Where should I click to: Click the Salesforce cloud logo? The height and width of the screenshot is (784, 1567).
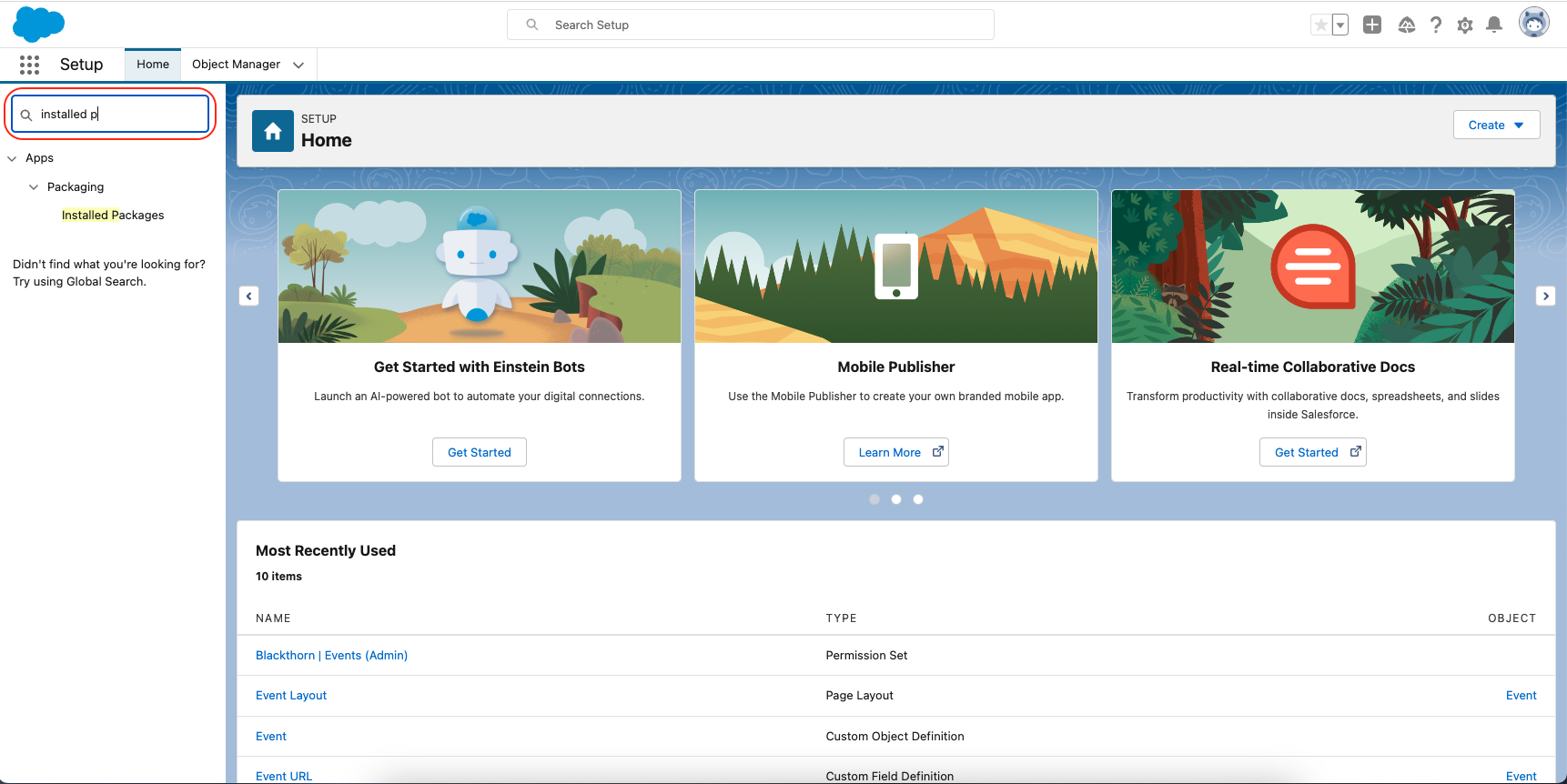pyautogui.click(x=38, y=25)
